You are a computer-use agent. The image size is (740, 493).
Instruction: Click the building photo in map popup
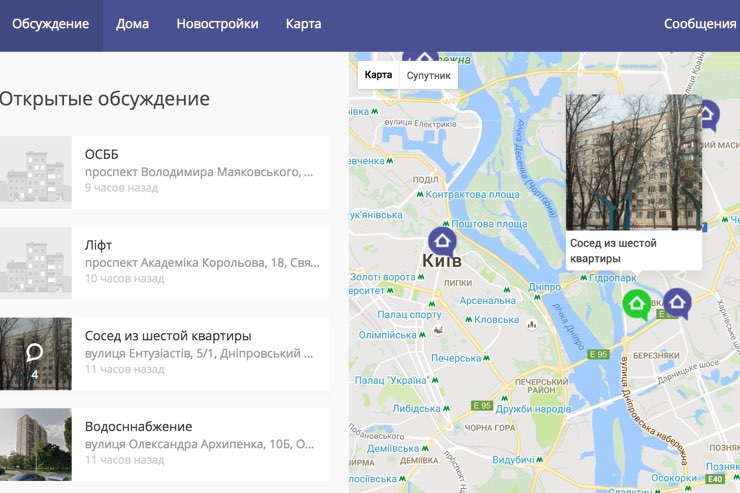click(x=633, y=162)
